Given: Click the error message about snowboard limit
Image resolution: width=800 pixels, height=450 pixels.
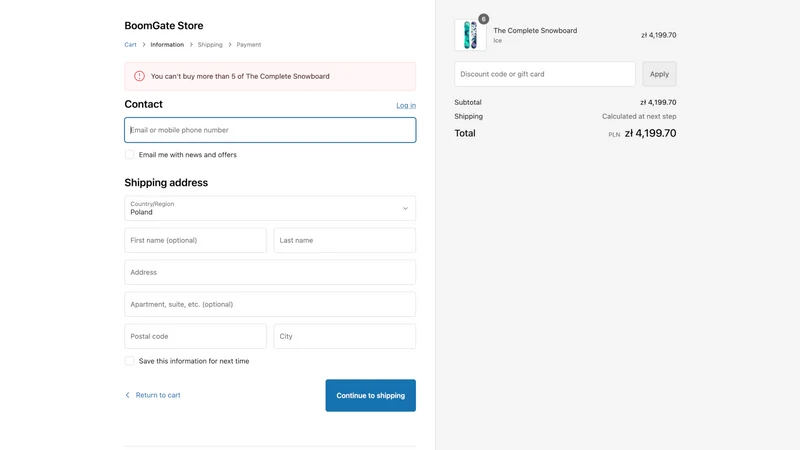Looking at the screenshot, I should (x=240, y=76).
